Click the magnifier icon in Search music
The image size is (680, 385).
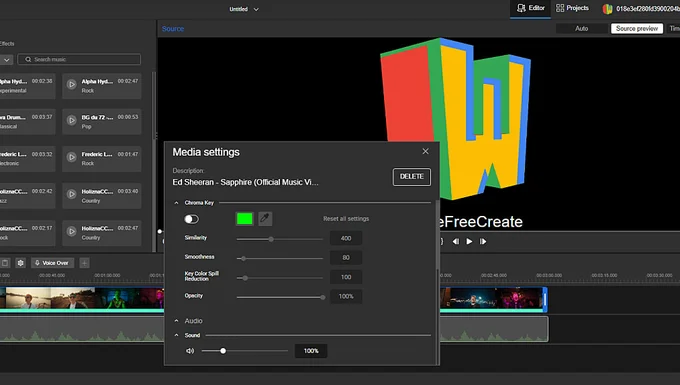pyautogui.click(x=28, y=59)
